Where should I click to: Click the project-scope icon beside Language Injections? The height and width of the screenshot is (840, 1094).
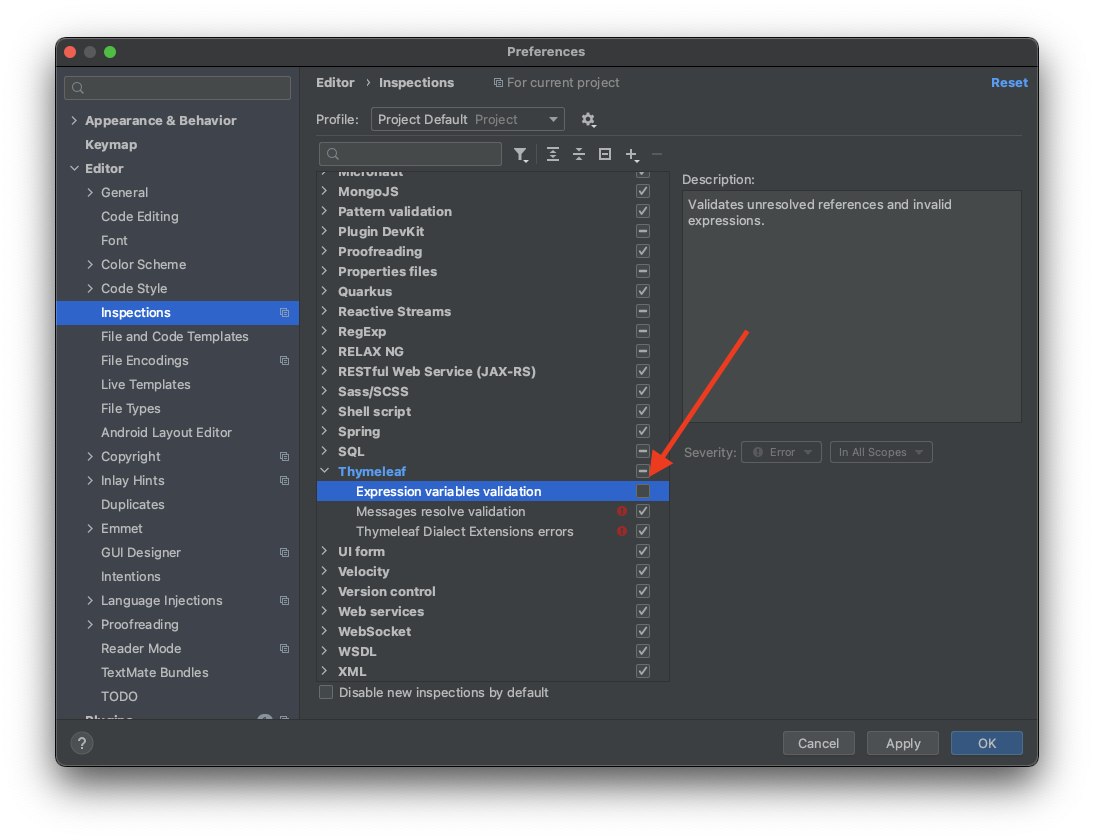click(x=285, y=601)
